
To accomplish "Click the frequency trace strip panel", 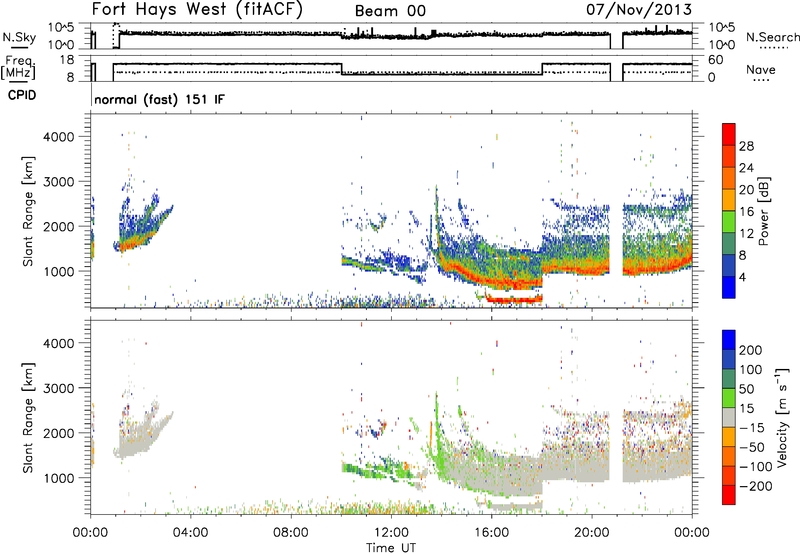I will coord(391,68).
